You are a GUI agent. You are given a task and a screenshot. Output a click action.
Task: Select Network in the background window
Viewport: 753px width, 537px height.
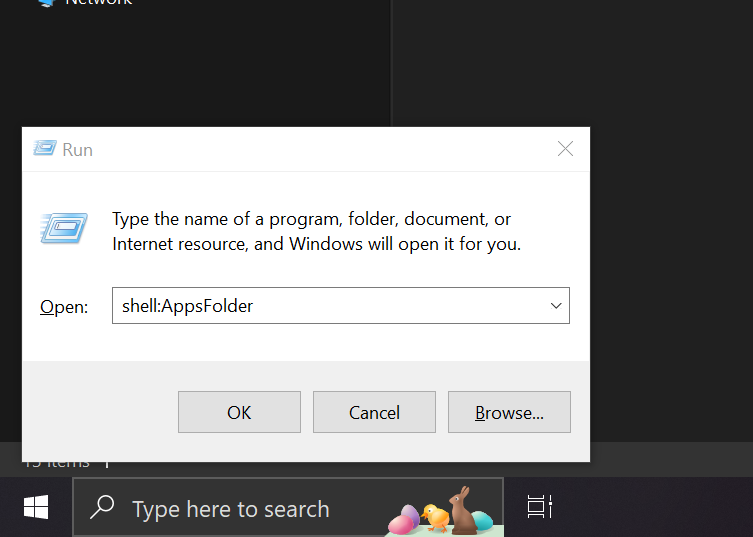[x=98, y=3]
